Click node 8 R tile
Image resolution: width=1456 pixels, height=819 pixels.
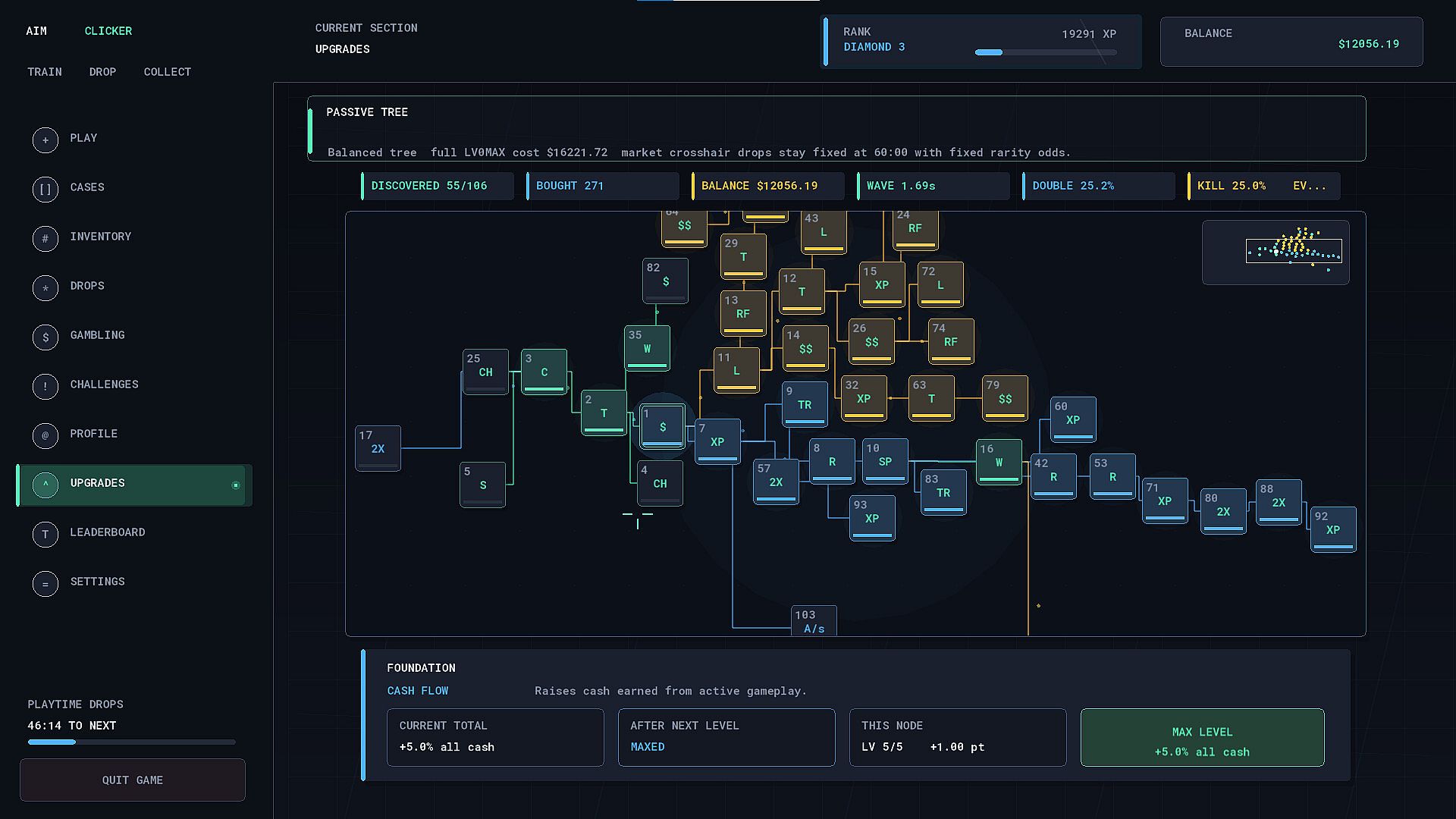click(x=832, y=461)
